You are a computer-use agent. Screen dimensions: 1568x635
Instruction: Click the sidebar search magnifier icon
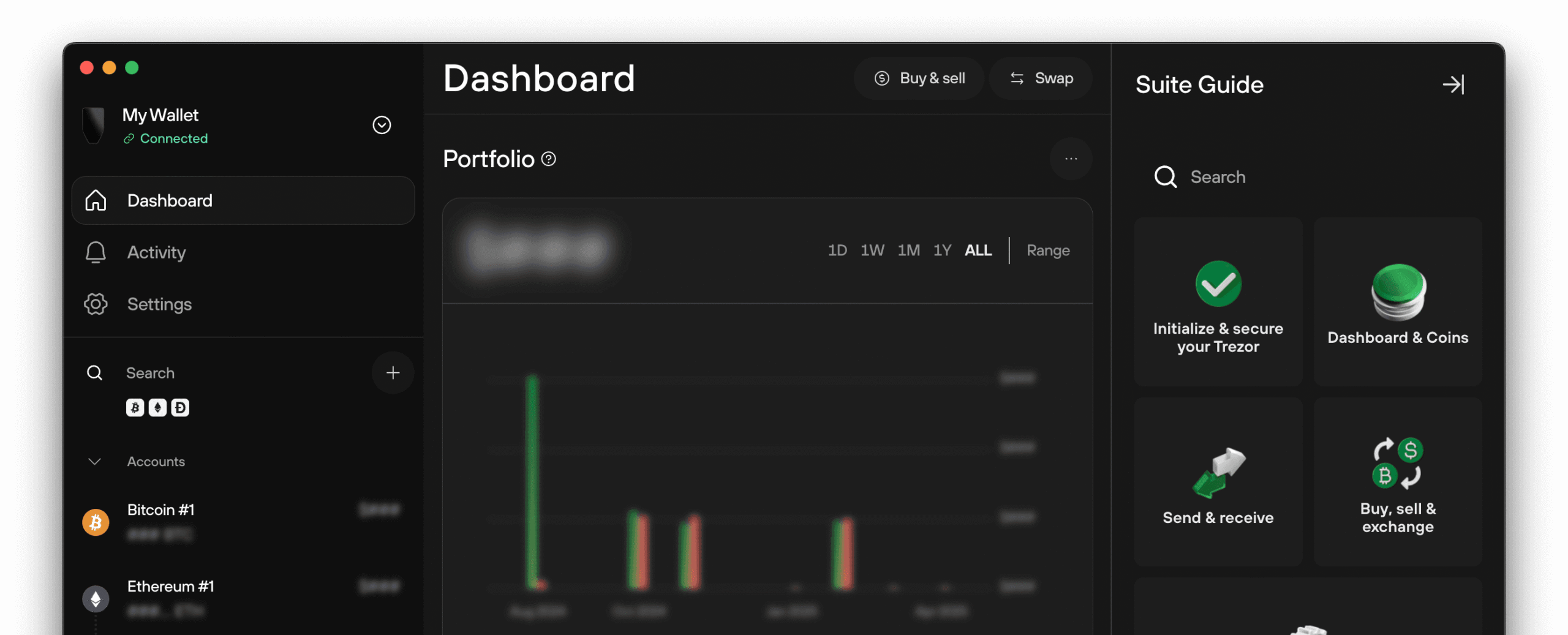[94, 372]
